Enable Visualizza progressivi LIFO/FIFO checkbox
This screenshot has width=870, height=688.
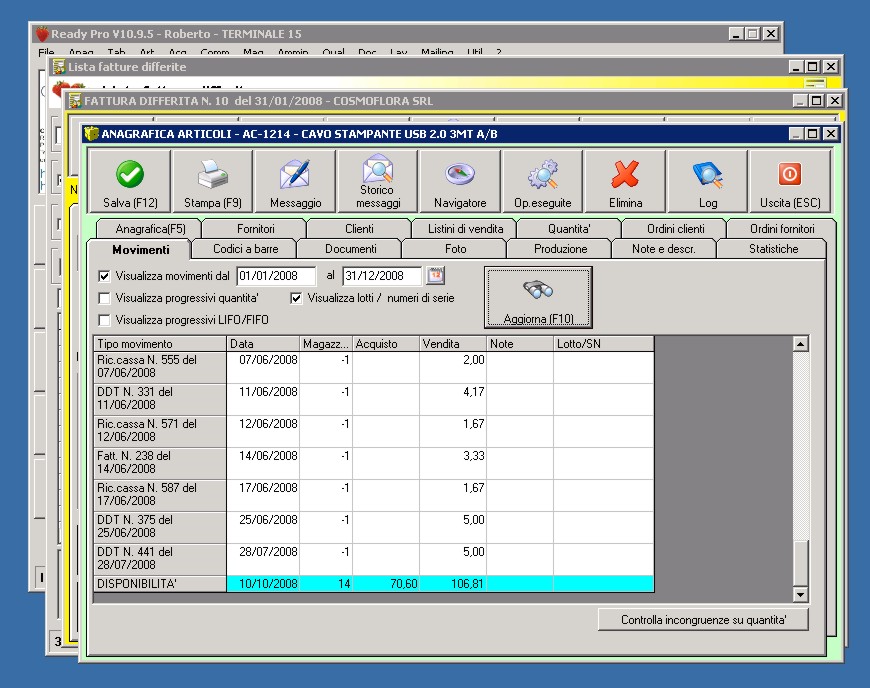[105, 320]
